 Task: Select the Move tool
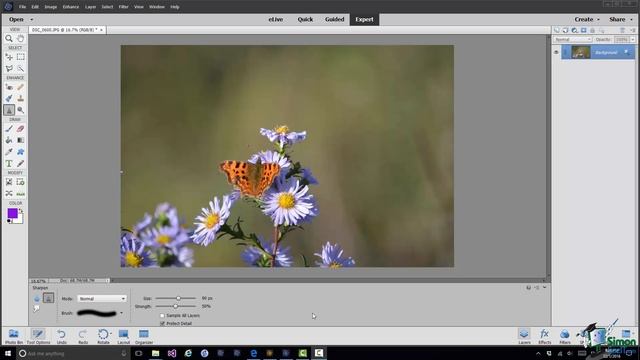point(9,57)
